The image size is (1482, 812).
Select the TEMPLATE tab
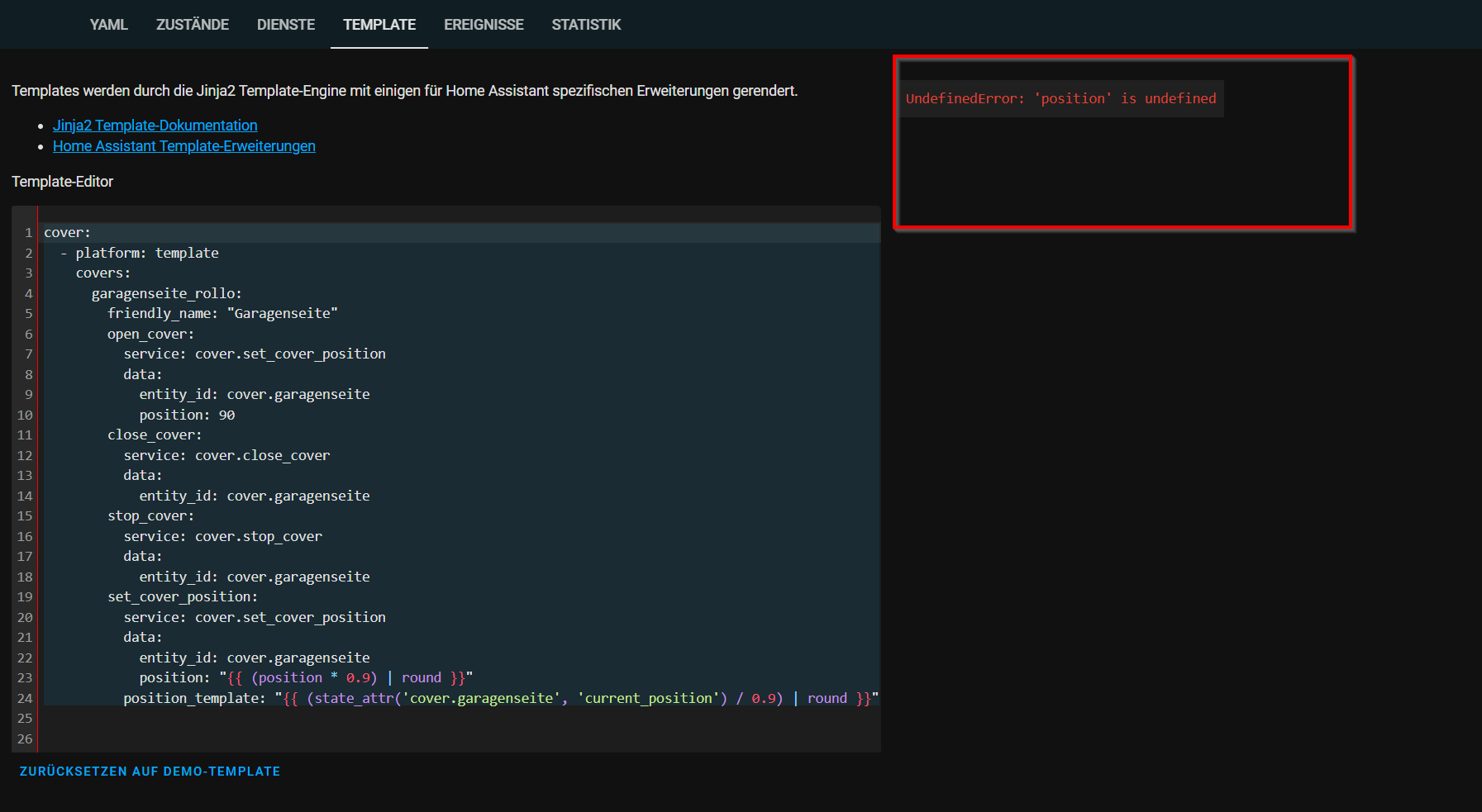379,25
